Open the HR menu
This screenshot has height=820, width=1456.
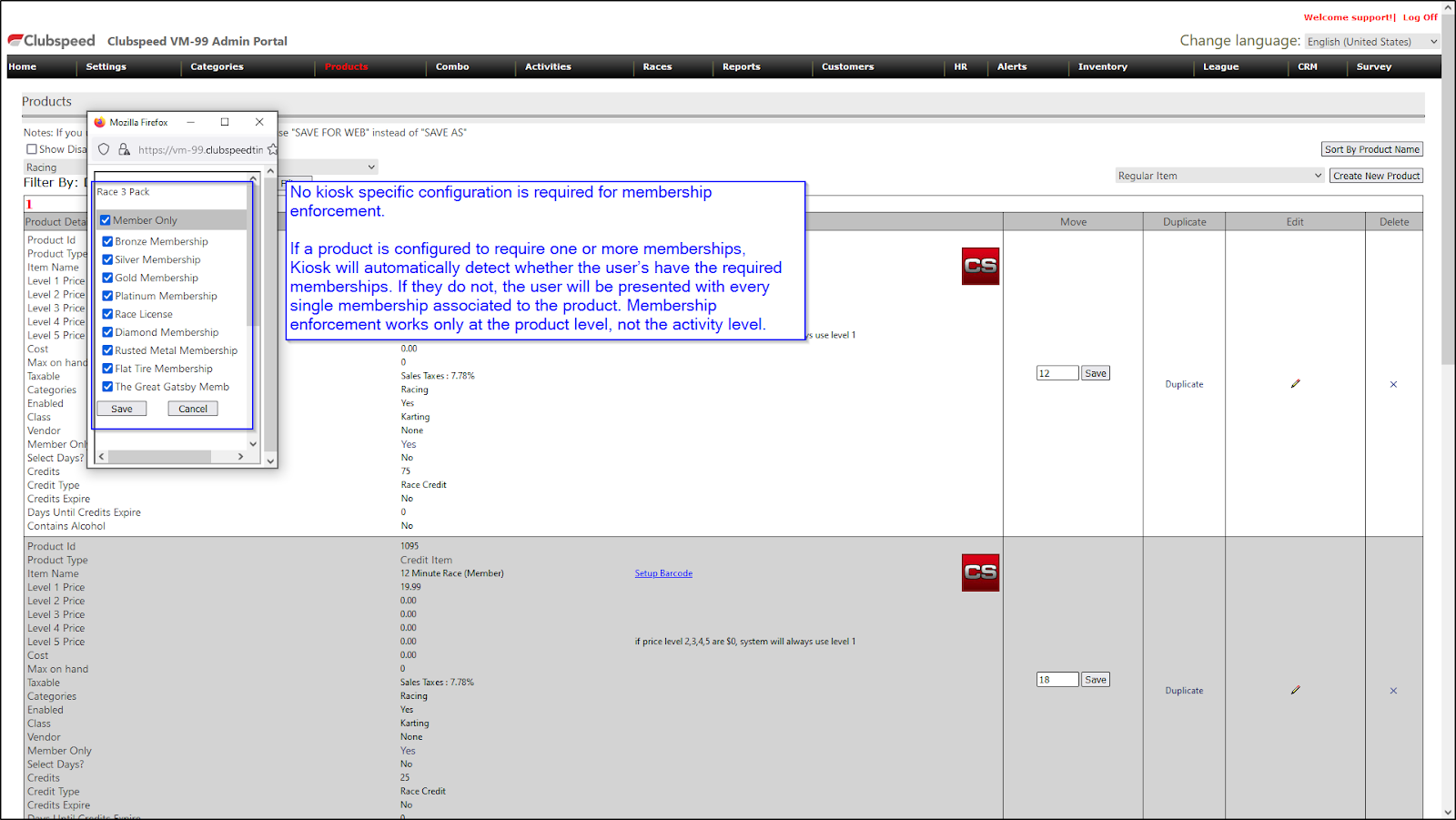[x=961, y=66]
